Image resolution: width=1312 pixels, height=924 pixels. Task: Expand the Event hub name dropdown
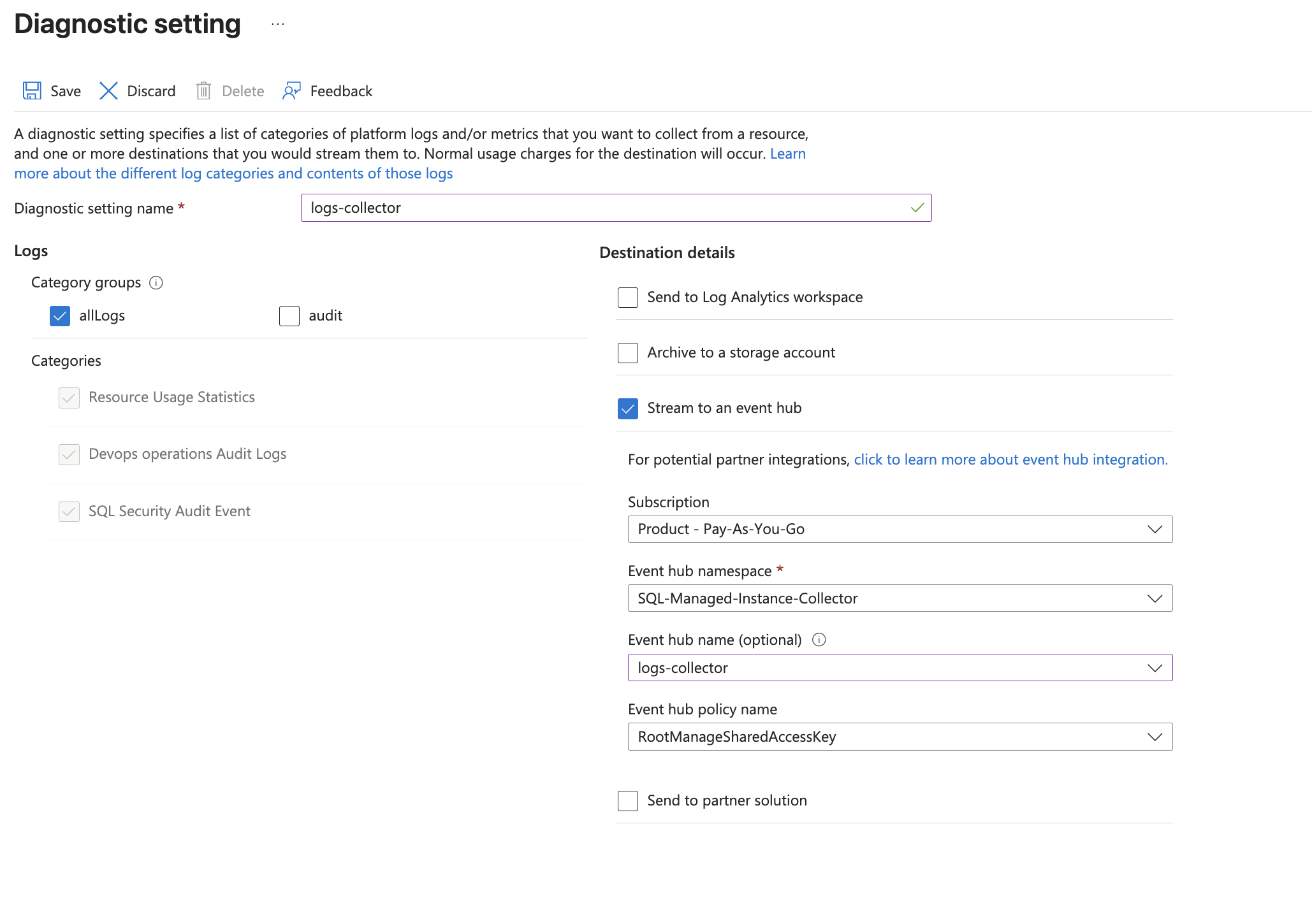(900, 668)
